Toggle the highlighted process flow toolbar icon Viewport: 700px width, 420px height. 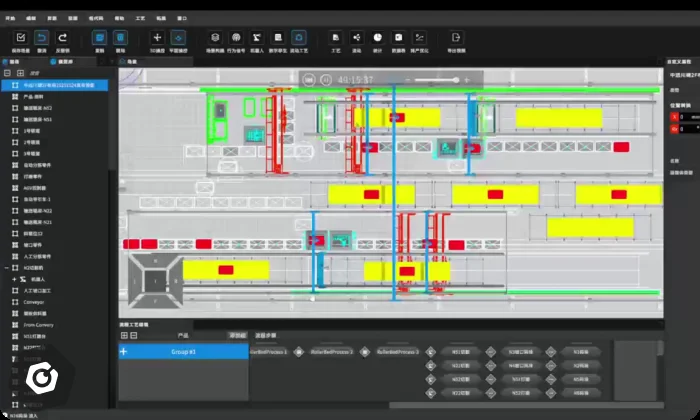299,38
